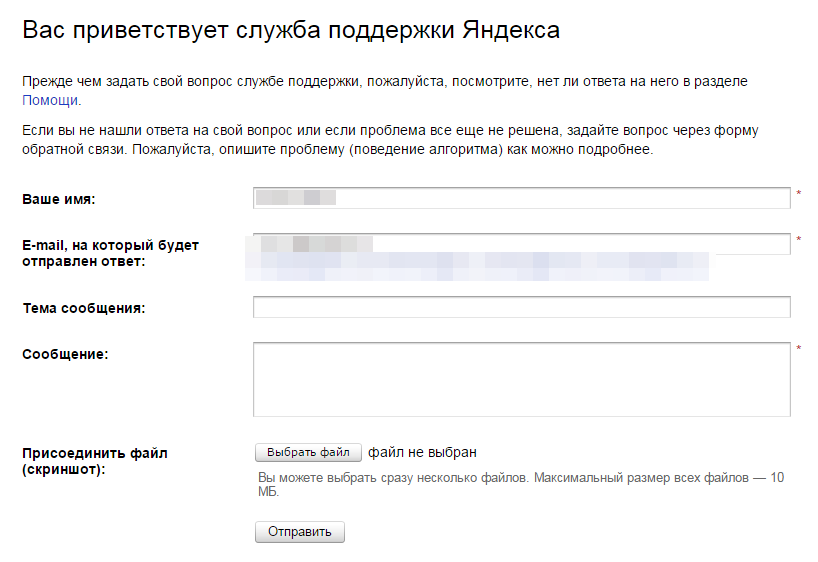Click the "Ваше имя:" label
This screenshot has width=818, height=562.
pos(58,199)
